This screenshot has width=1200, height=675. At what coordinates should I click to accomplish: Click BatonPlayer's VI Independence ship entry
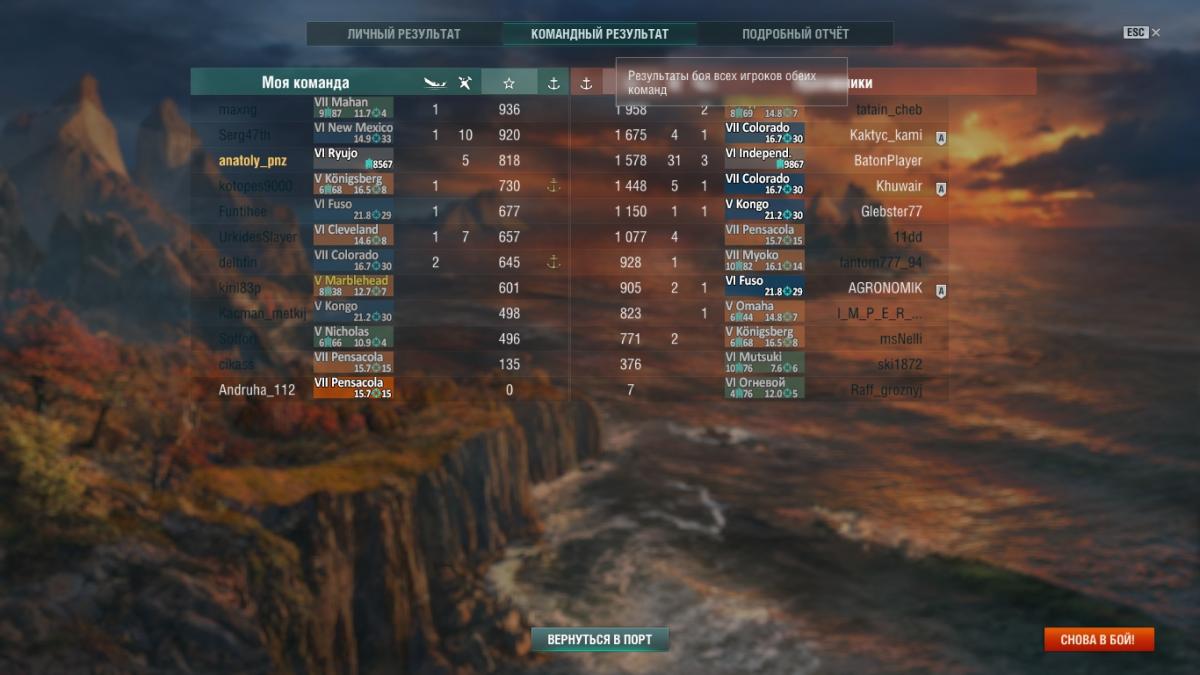(x=765, y=160)
